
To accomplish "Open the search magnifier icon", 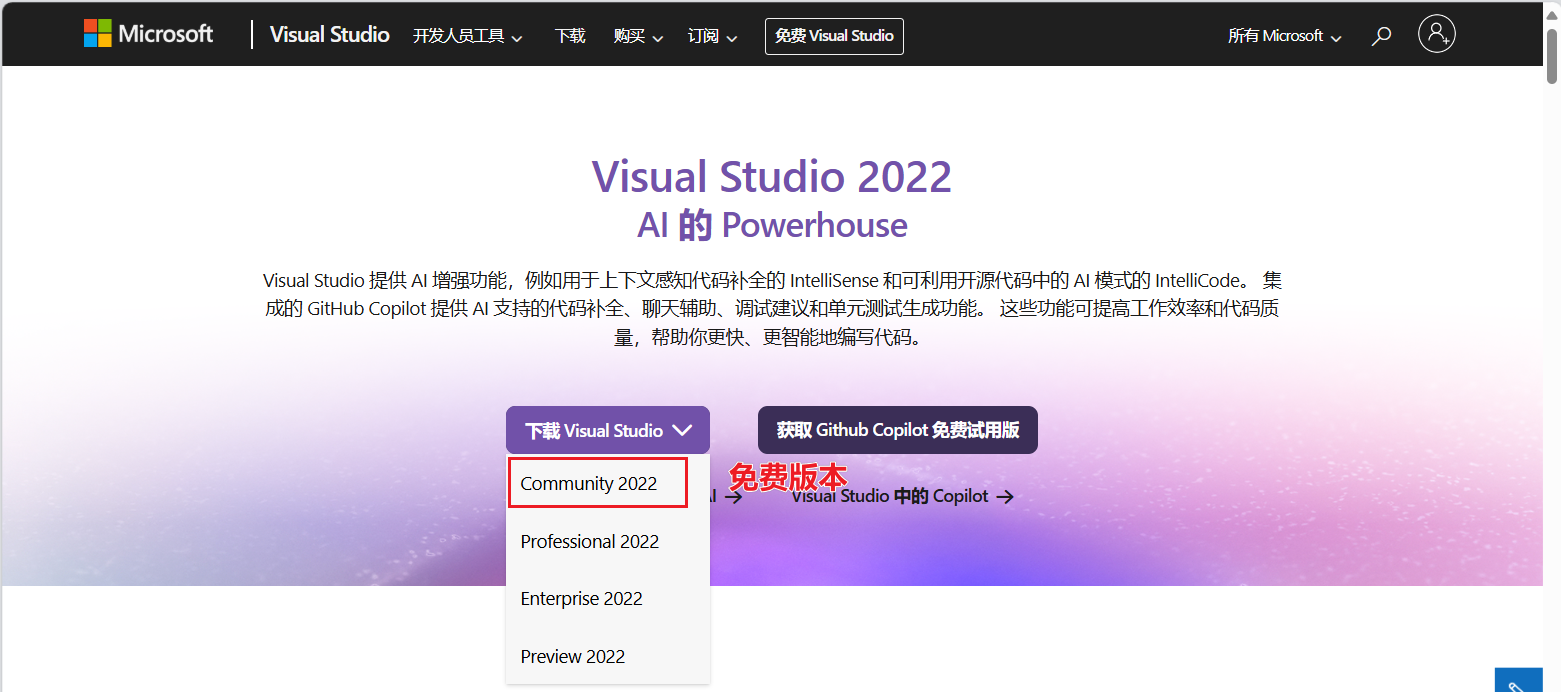I will [1381, 36].
